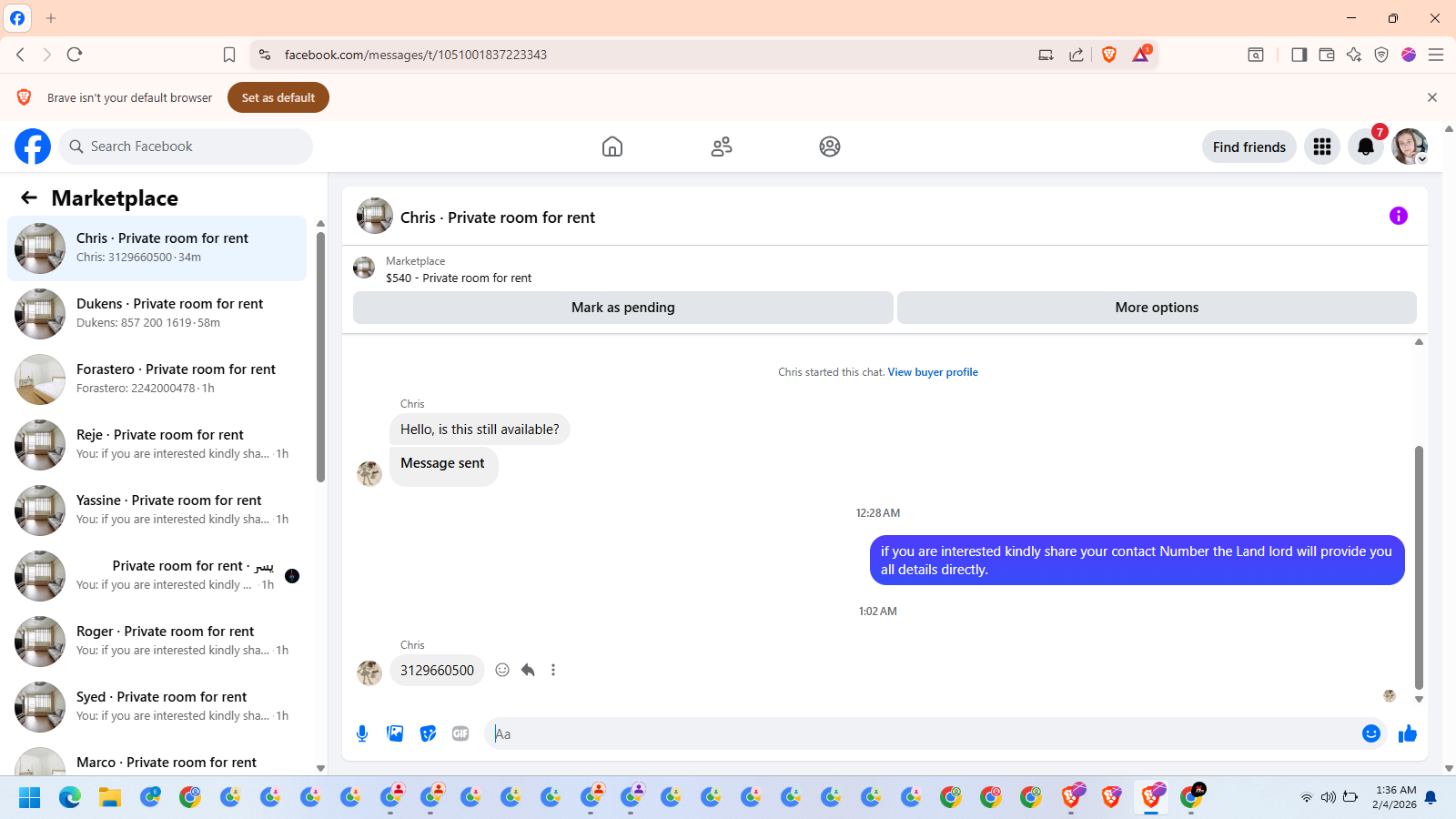Image resolution: width=1456 pixels, height=819 pixels.
Task: Attach a photo to the message
Action: (x=395, y=733)
